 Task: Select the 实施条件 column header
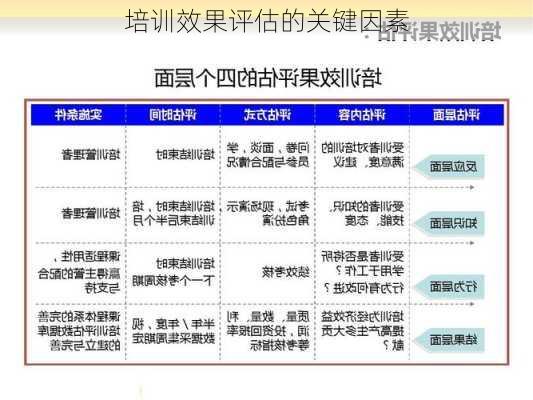[79, 115]
